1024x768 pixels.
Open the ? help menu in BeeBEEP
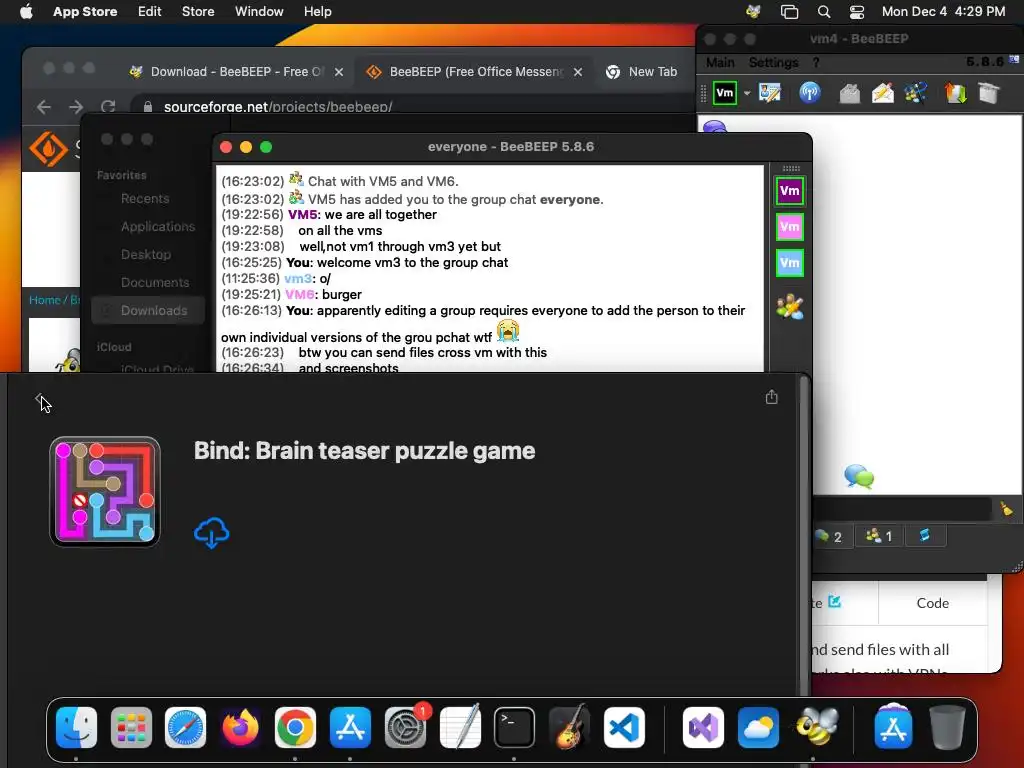(816, 62)
